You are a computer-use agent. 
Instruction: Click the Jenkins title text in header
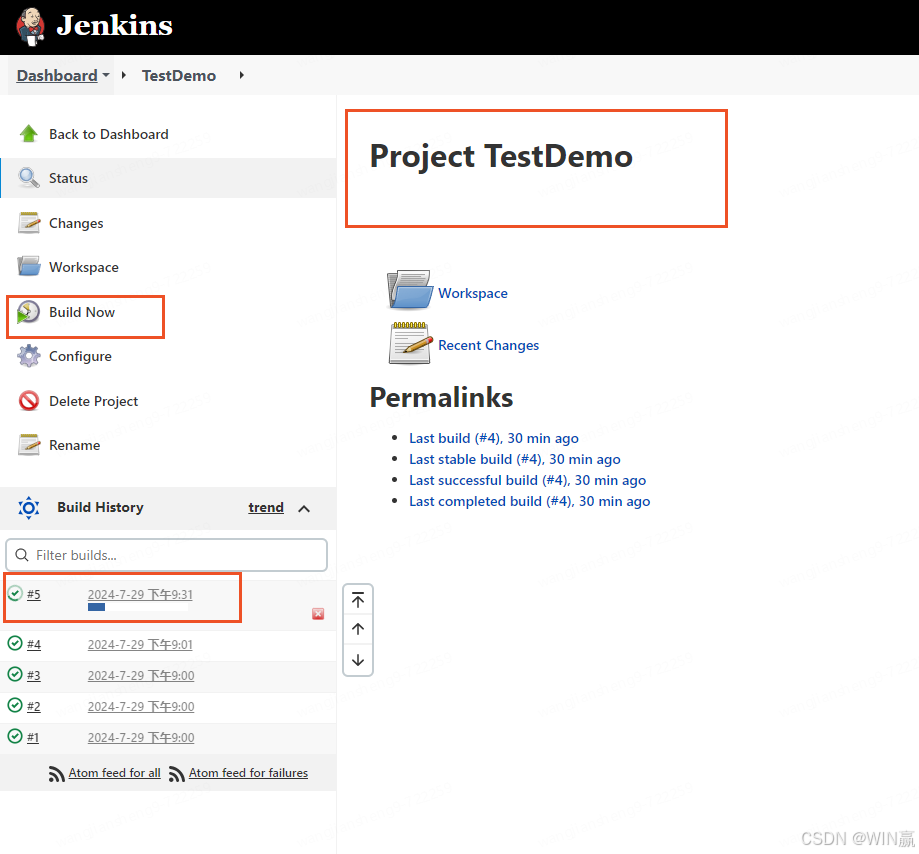pyautogui.click(x=114, y=25)
